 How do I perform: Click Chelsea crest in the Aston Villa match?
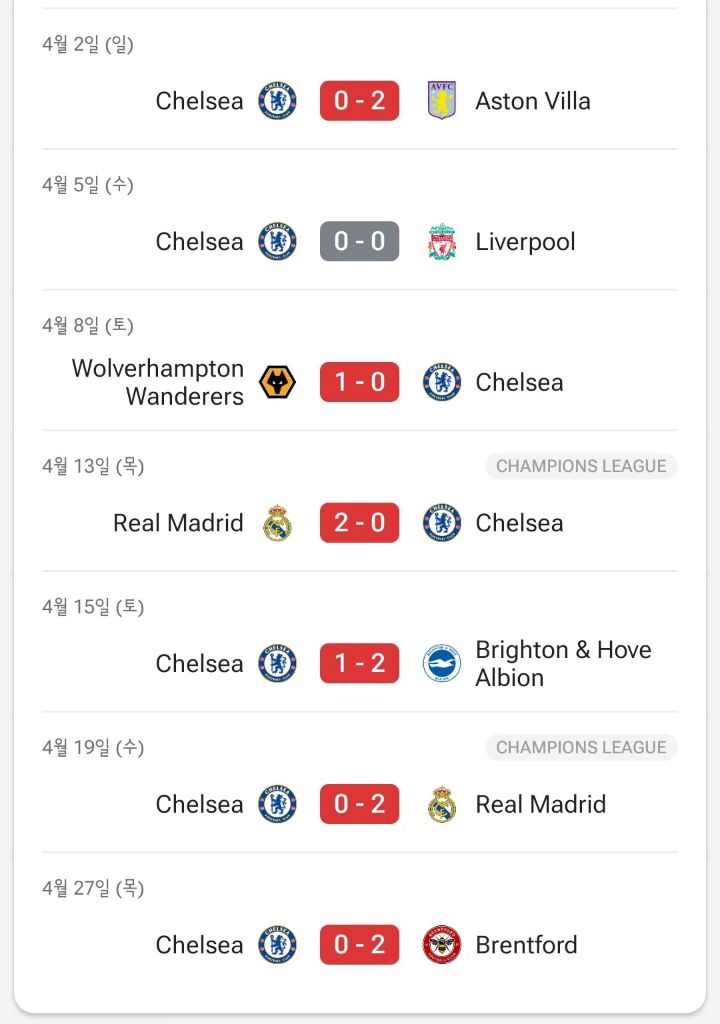tap(277, 101)
